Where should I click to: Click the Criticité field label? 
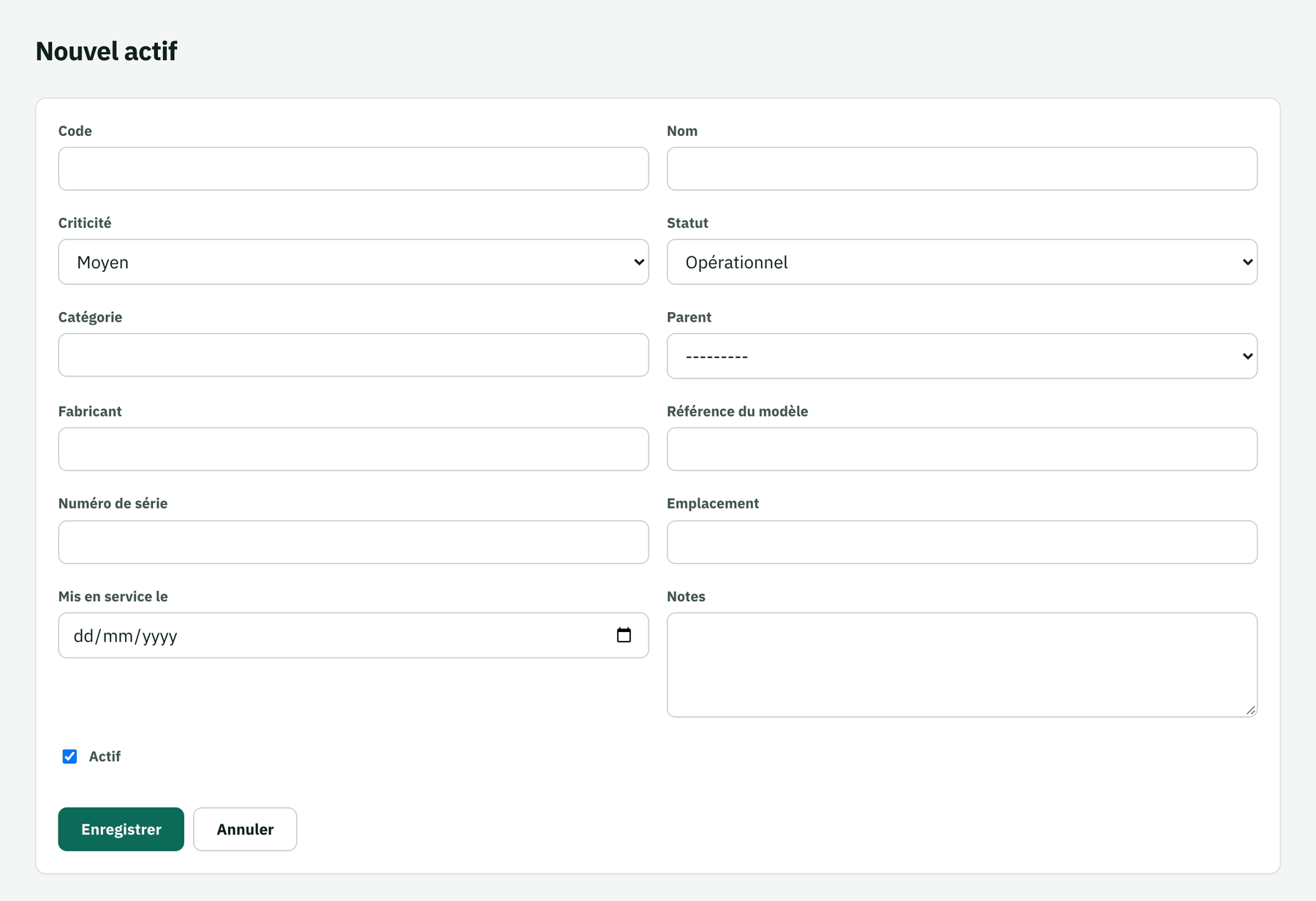85,223
